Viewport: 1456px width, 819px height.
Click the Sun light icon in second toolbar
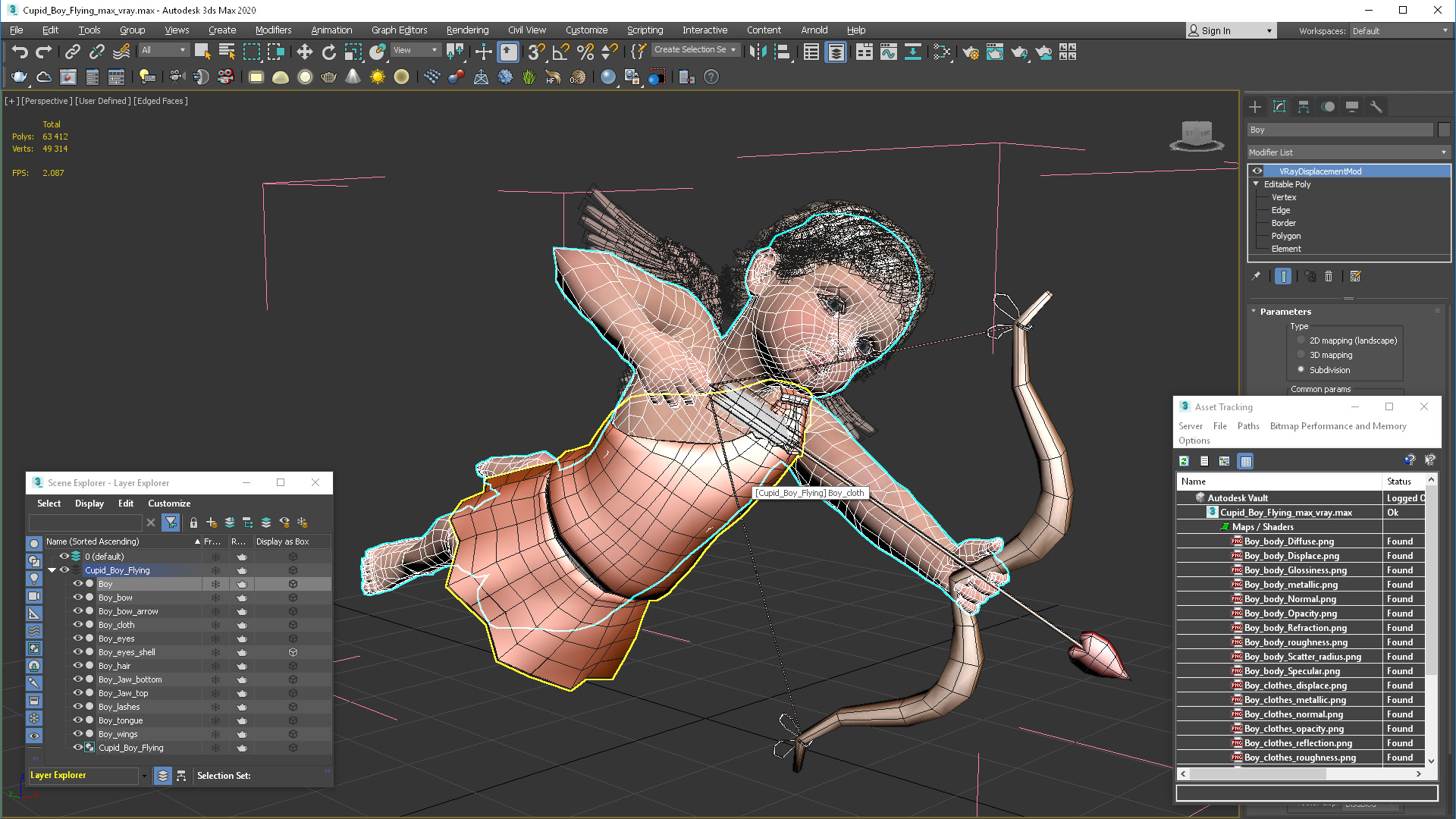[x=377, y=77]
